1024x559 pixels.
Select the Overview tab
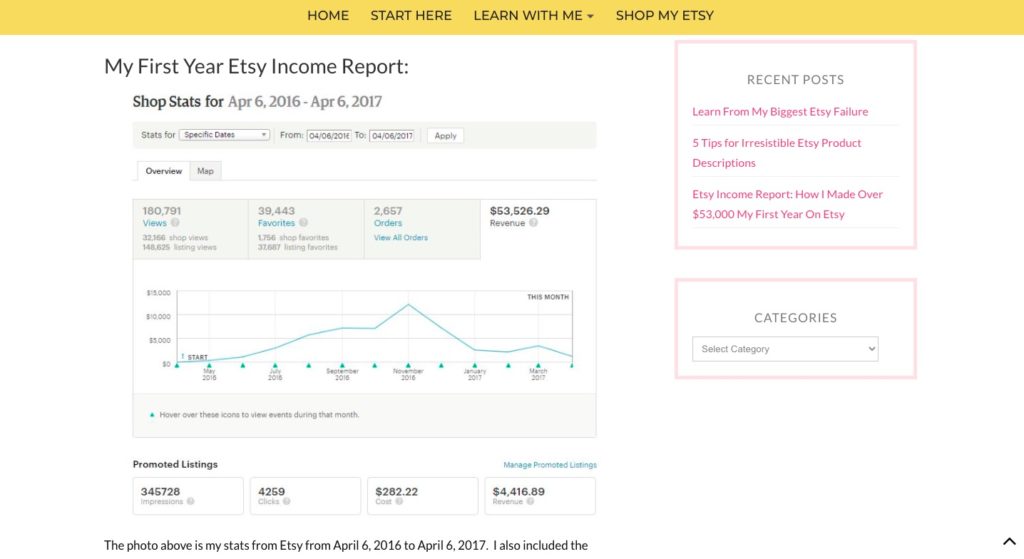coord(163,171)
